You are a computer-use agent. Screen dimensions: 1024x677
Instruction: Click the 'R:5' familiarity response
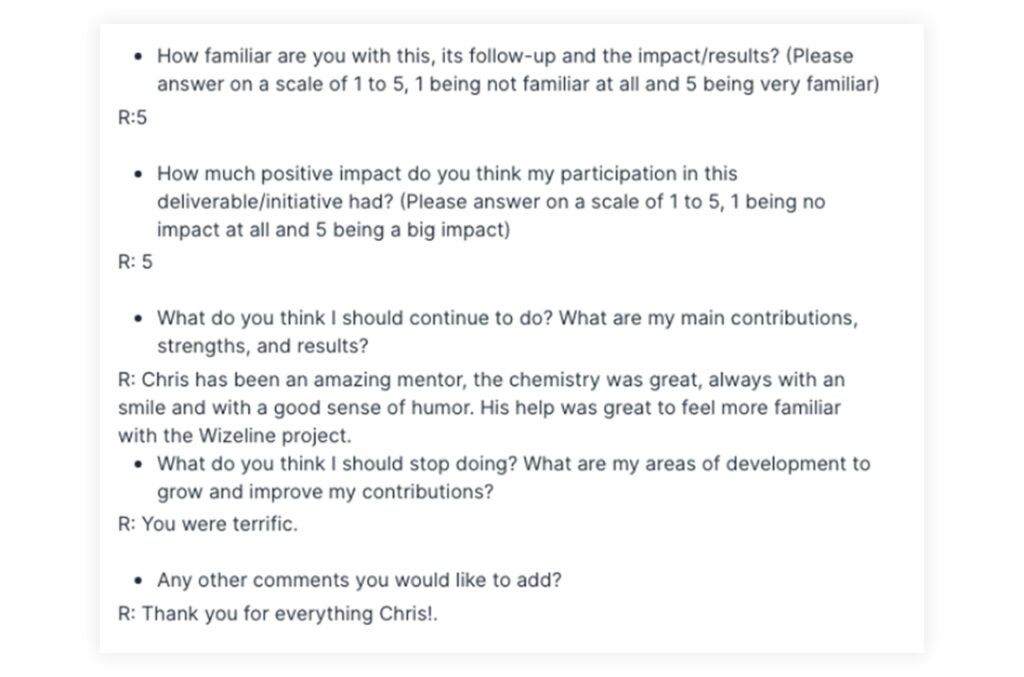[132, 116]
